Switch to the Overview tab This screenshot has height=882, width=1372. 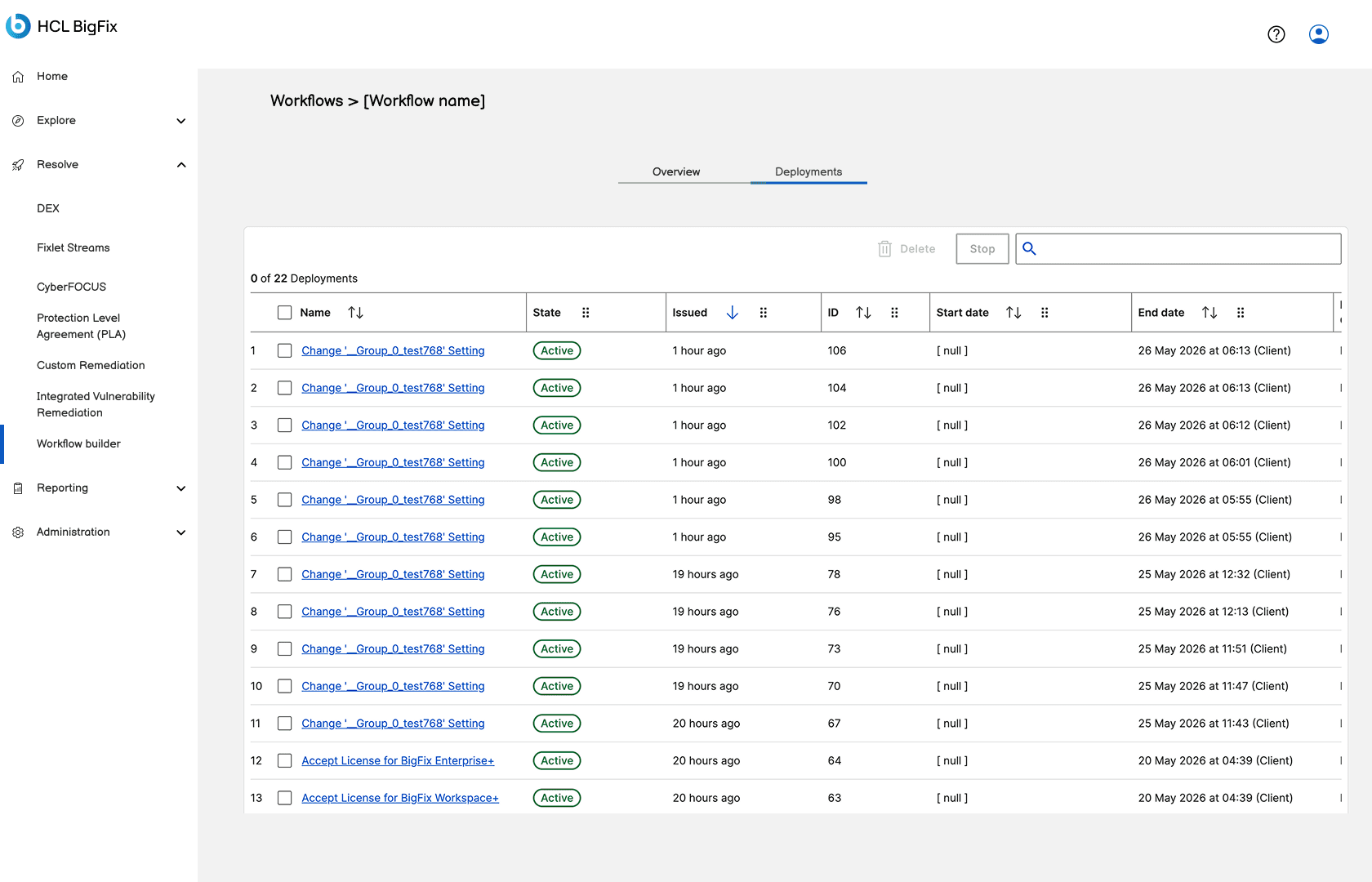pos(676,171)
